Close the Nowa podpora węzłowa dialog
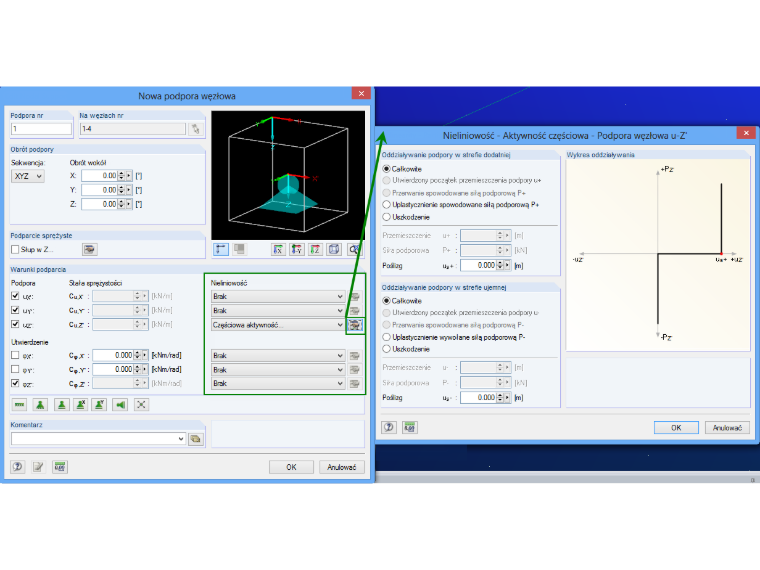Screen dimensions: 760x570 361,94
